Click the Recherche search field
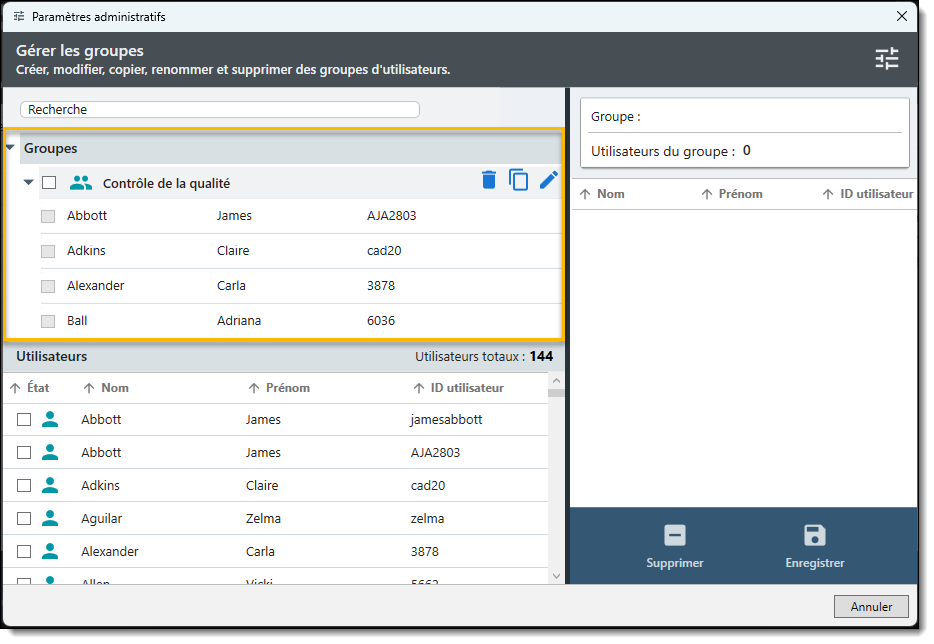This screenshot has width=934, height=644. point(219,110)
